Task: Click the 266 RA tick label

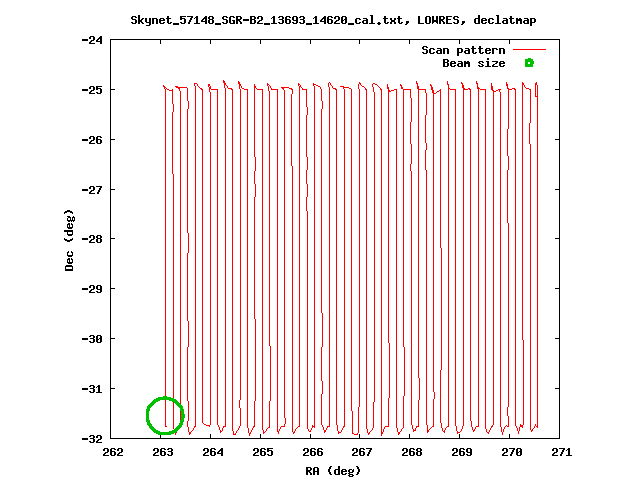Action: (313, 452)
